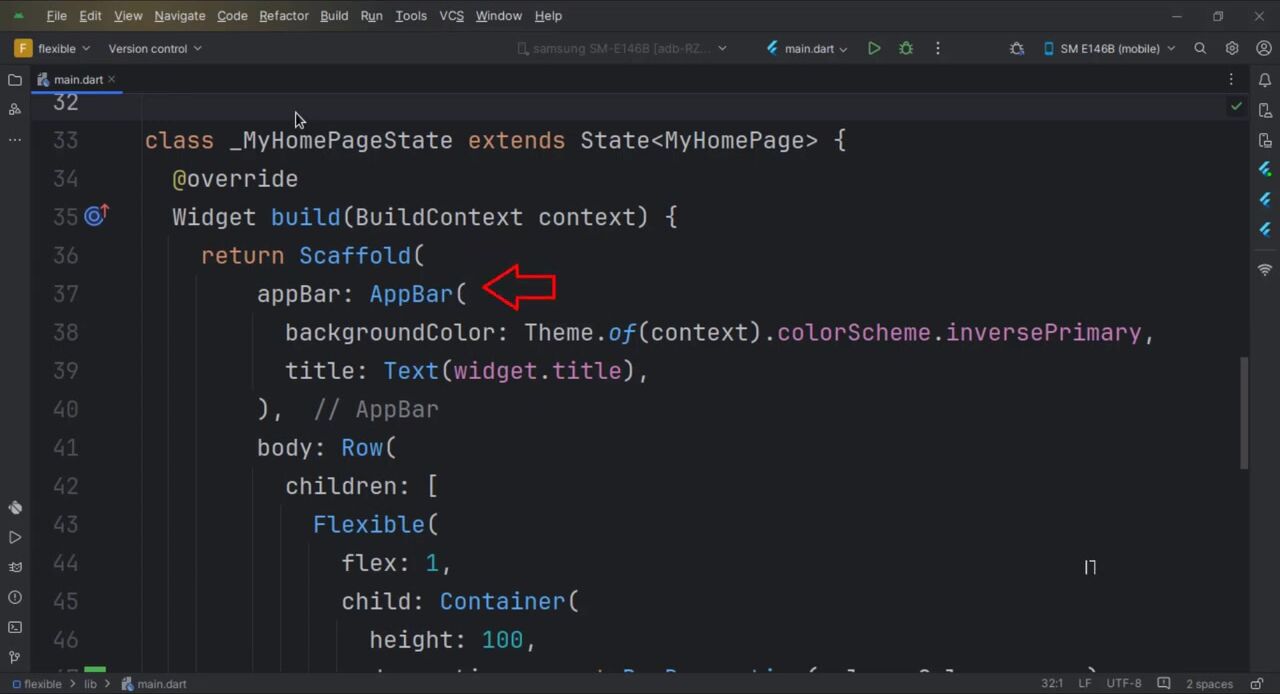The image size is (1280, 694).
Task: Expand the flexible project dropdown
Action: (54, 48)
